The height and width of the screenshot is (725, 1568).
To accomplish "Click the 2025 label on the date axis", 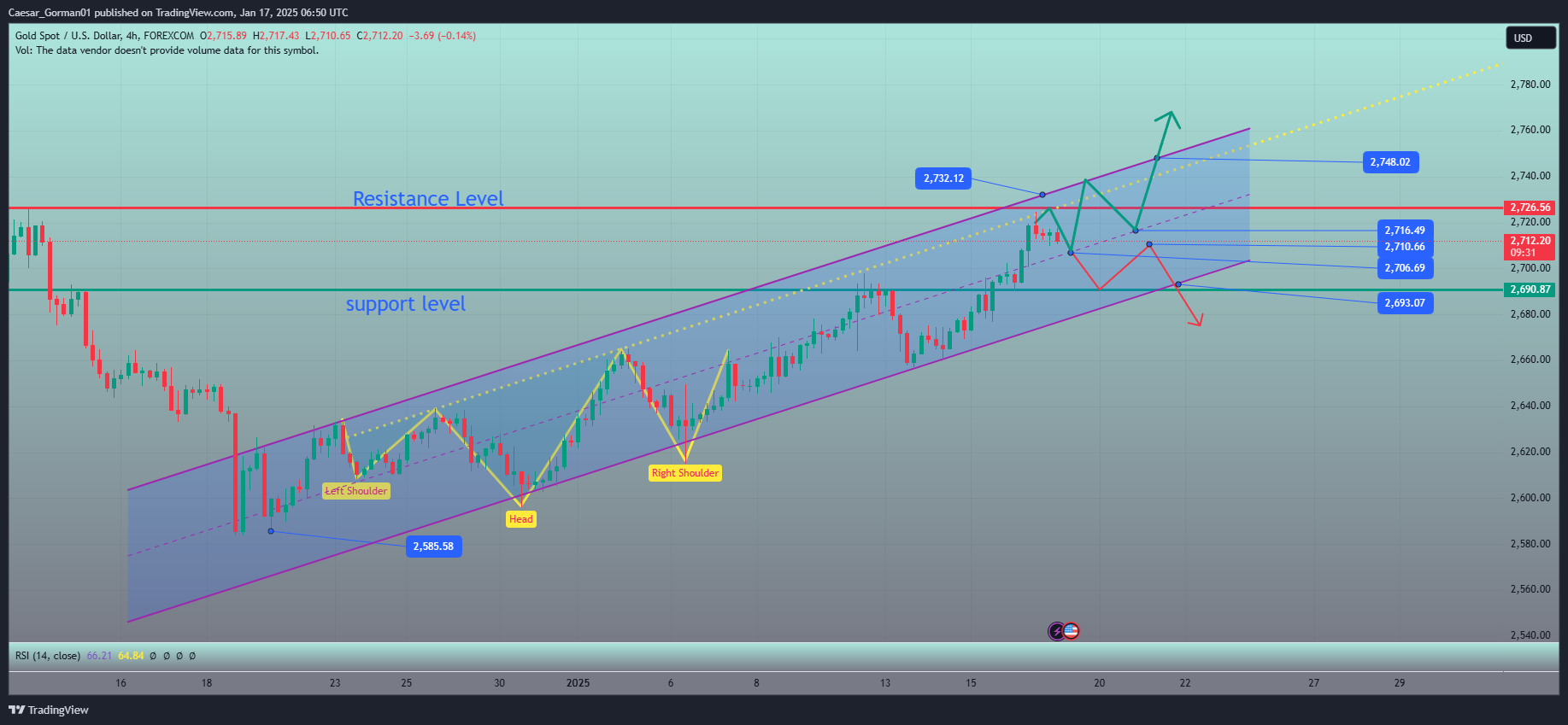I will click(x=578, y=683).
